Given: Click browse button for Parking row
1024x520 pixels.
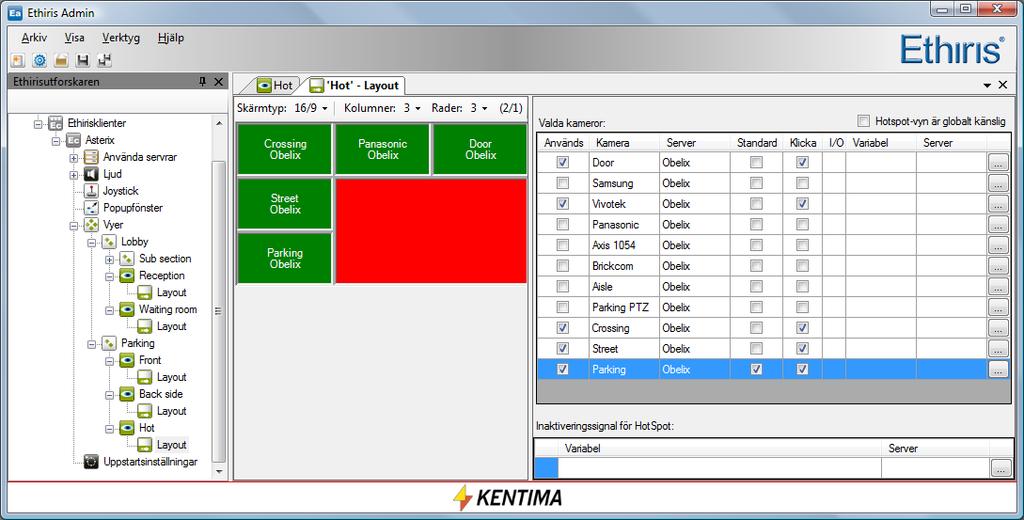Looking at the screenshot, I should tap(997, 369).
